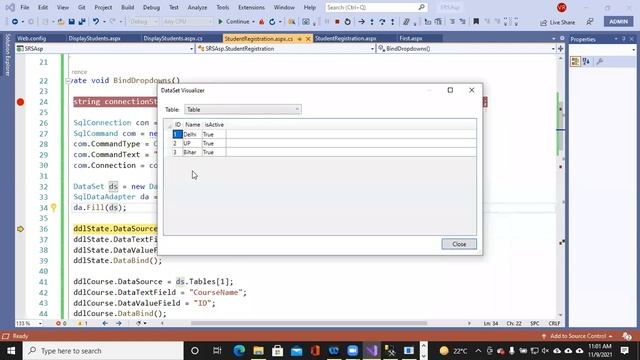Select the UP name cell
Viewport: 640px width, 360px height.
192,143
